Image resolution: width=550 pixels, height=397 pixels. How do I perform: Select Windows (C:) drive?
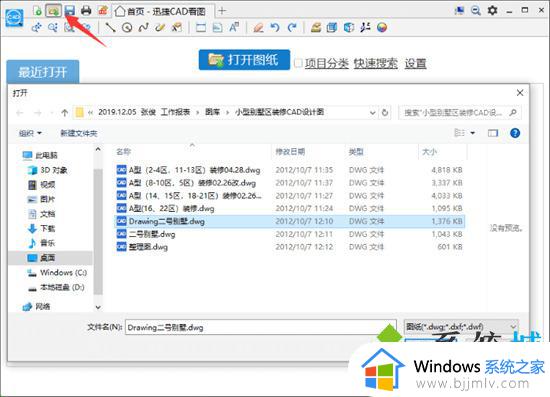pyautogui.click(x=57, y=272)
